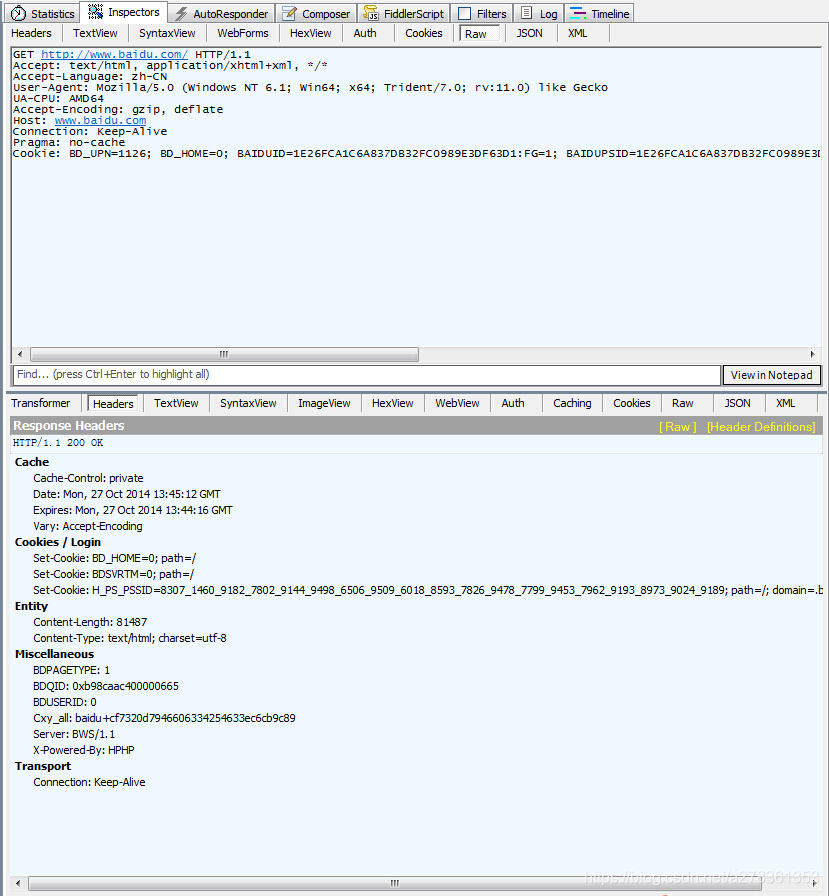Image resolution: width=829 pixels, height=896 pixels.
Task: Click request pane scroll left arrow
Action: click(x=20, y=354)
